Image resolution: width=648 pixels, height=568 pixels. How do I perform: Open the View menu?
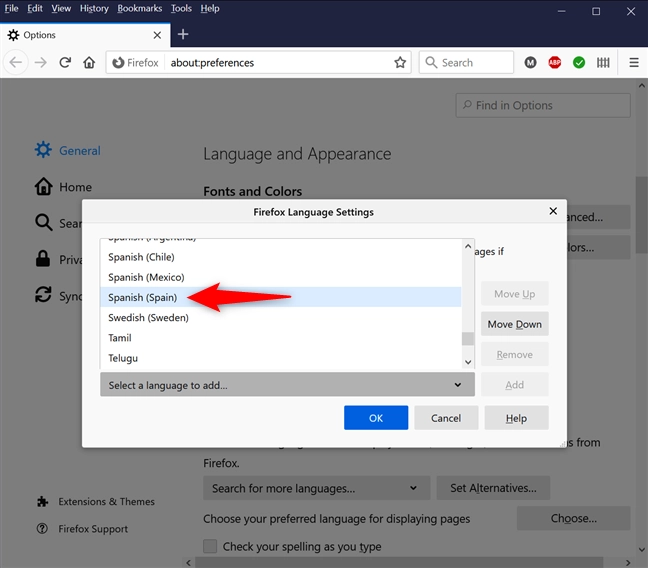(x=61, y=8)
